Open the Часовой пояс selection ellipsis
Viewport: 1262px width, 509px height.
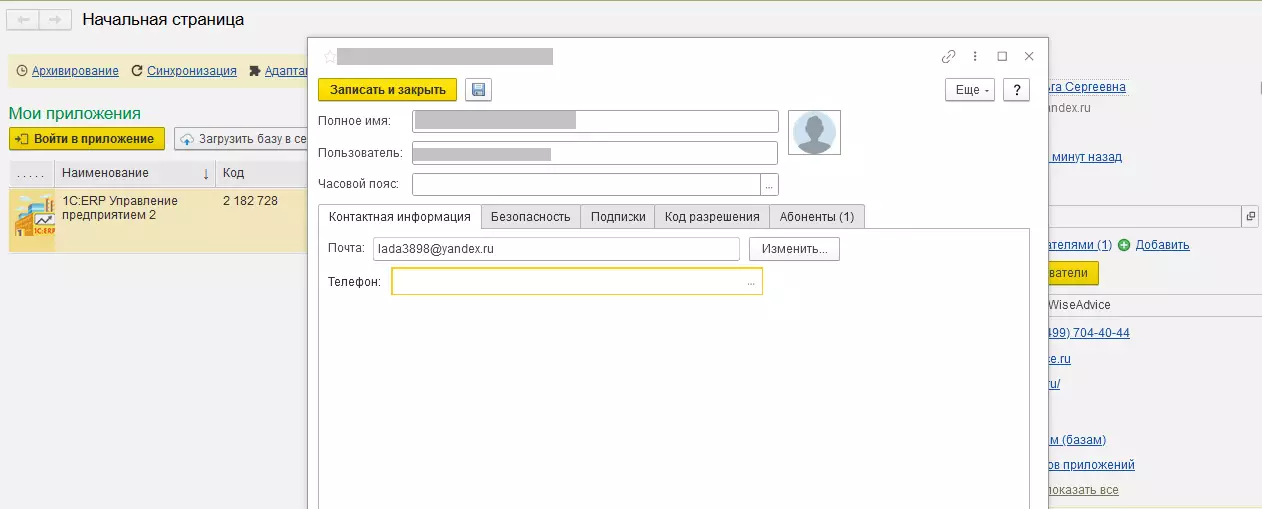(770, 185)
